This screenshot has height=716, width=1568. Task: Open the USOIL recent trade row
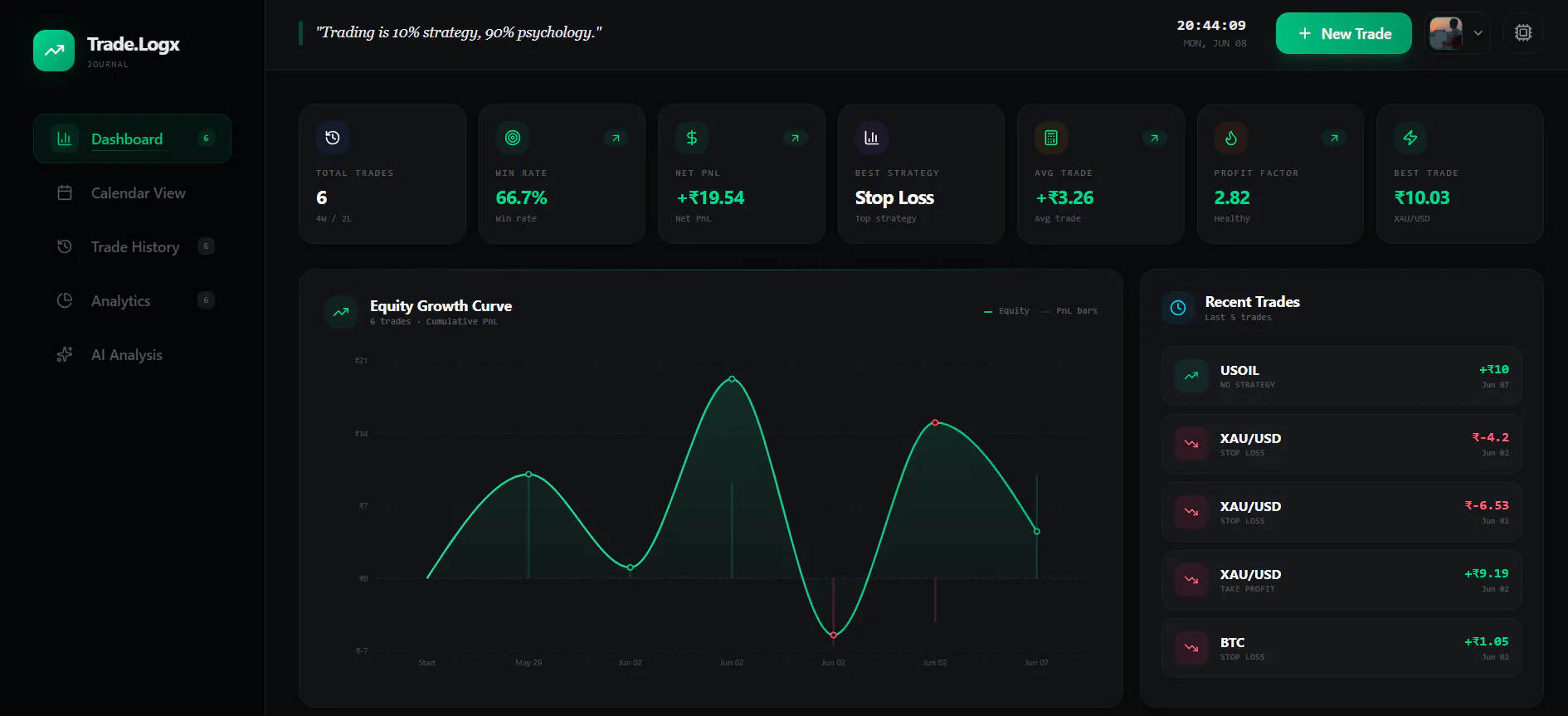[x=1342, y=376]
